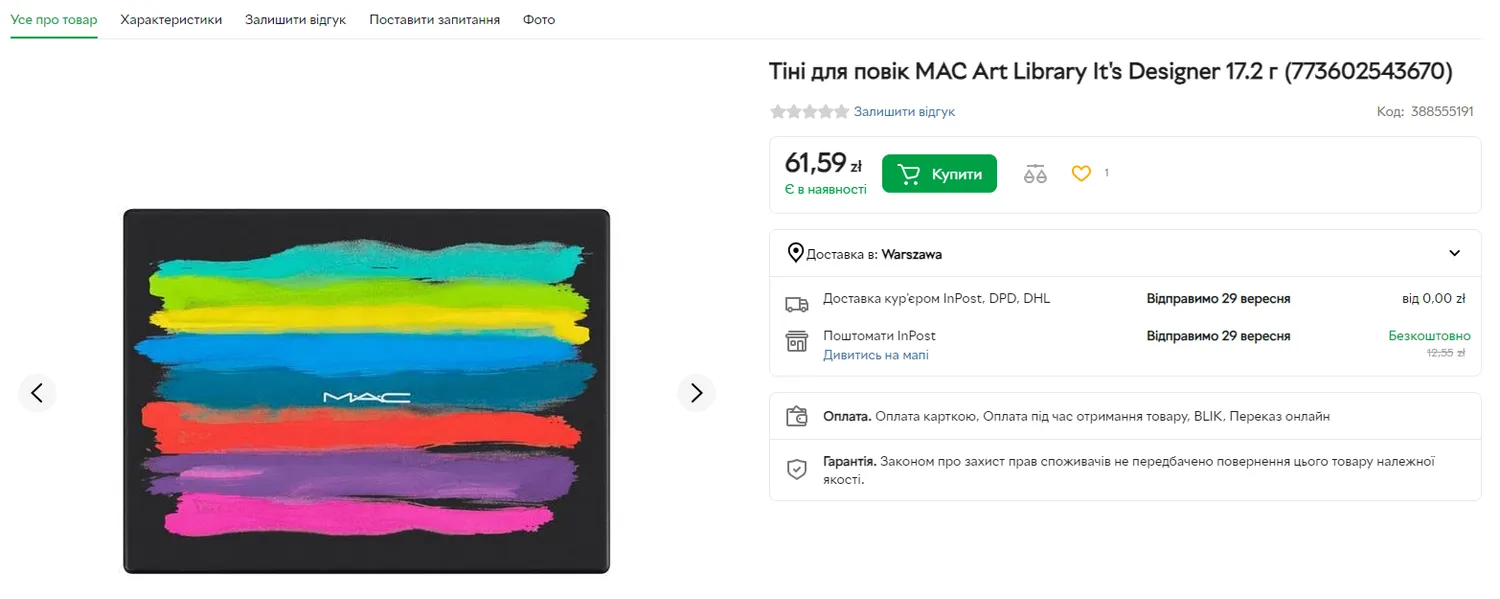Switch to Характеристики tab
The width and height of the screenshot is (1500, 599).
(171, 19)
